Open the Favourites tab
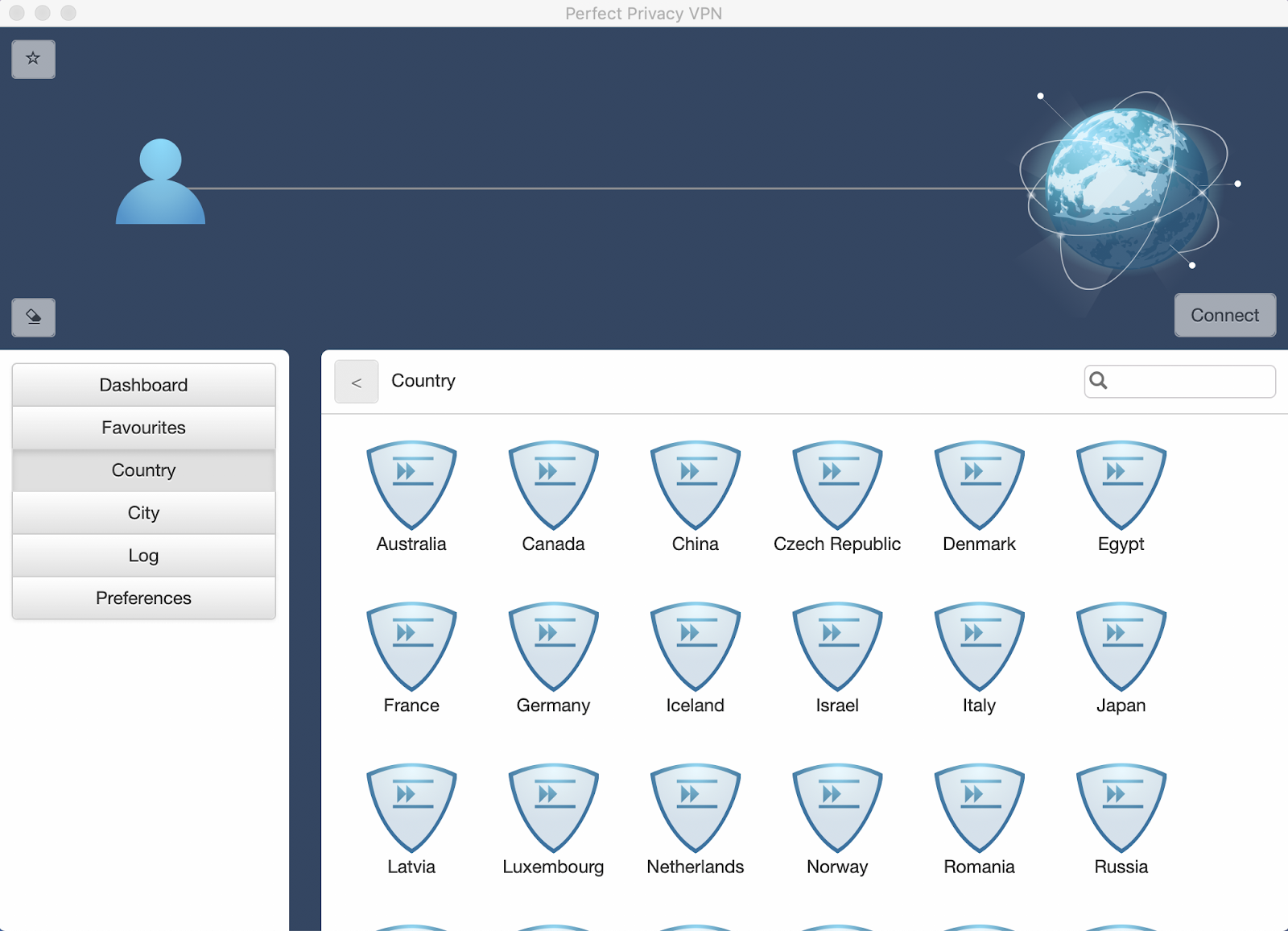Screen dimensions: 1288x931 point(143,428)
